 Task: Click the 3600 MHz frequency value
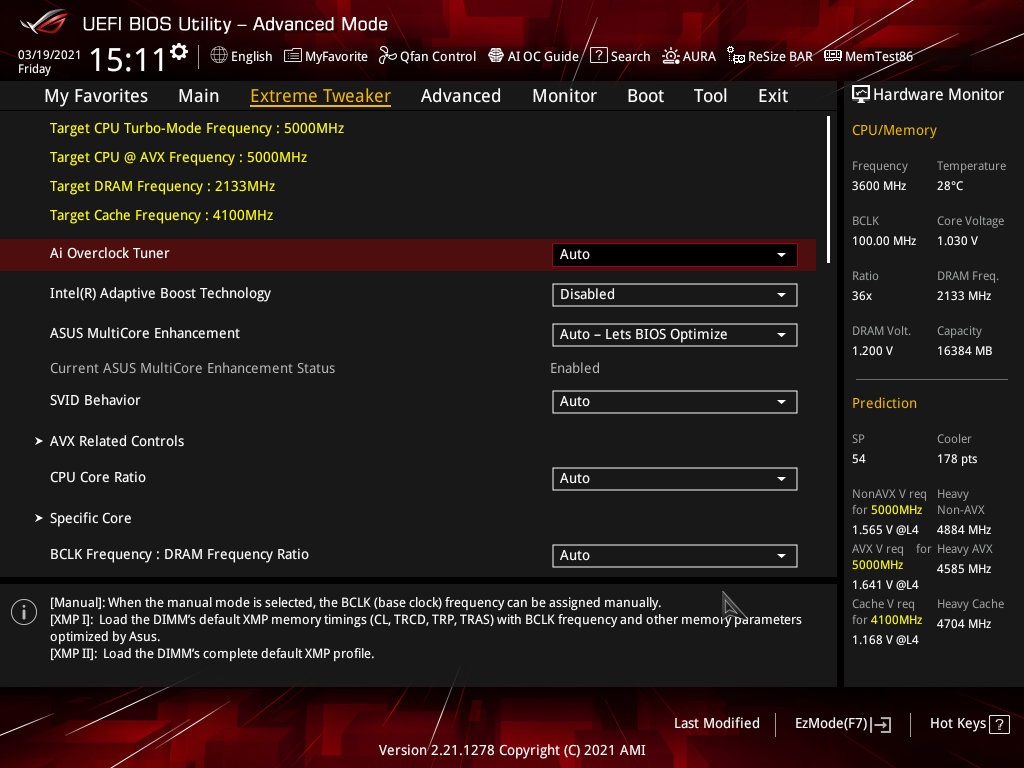(x=878, y=186)
